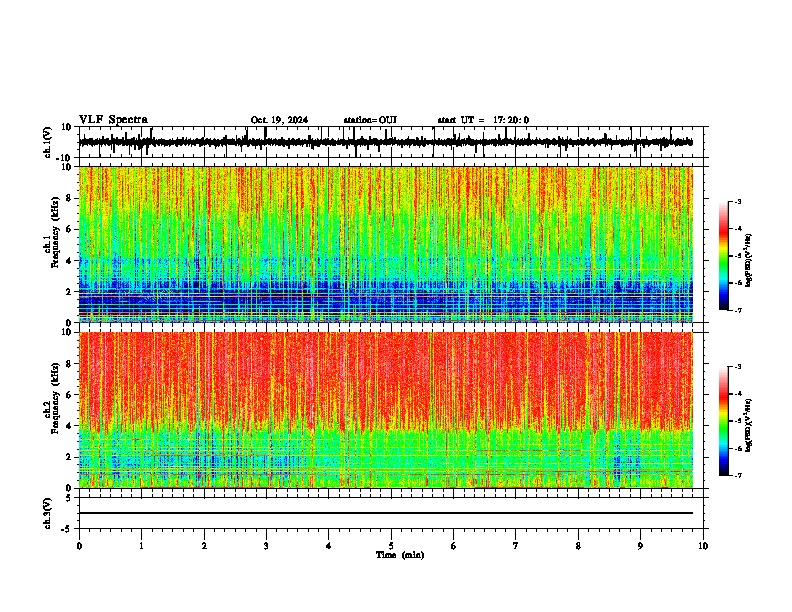This screenshot has height=612, width=792.
Task: Click the "Time (min)" axis title
Action: tap(400, 555)
